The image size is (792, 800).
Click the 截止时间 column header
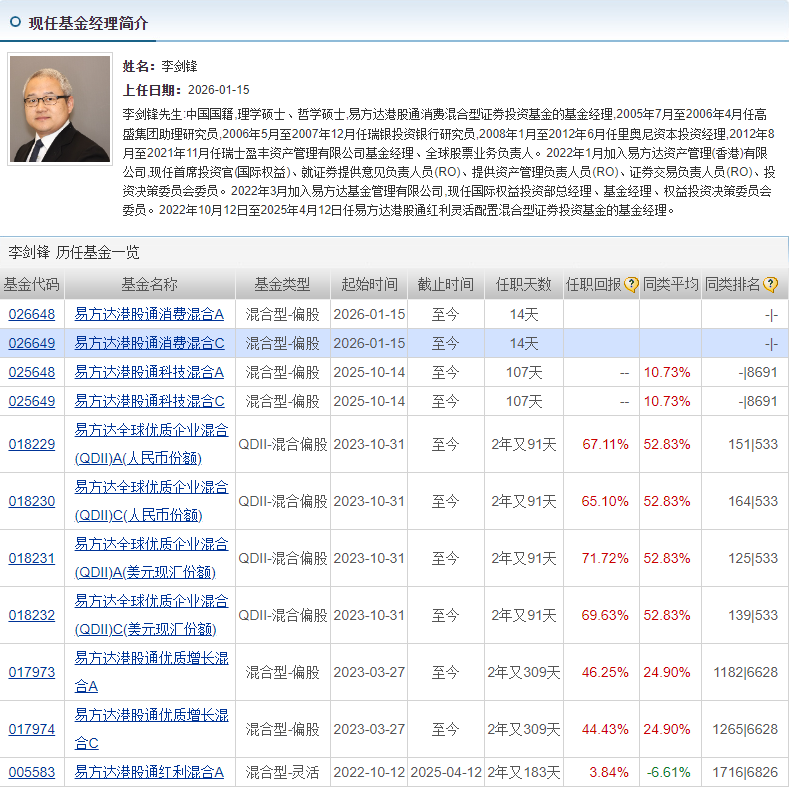tap(446, 285)
